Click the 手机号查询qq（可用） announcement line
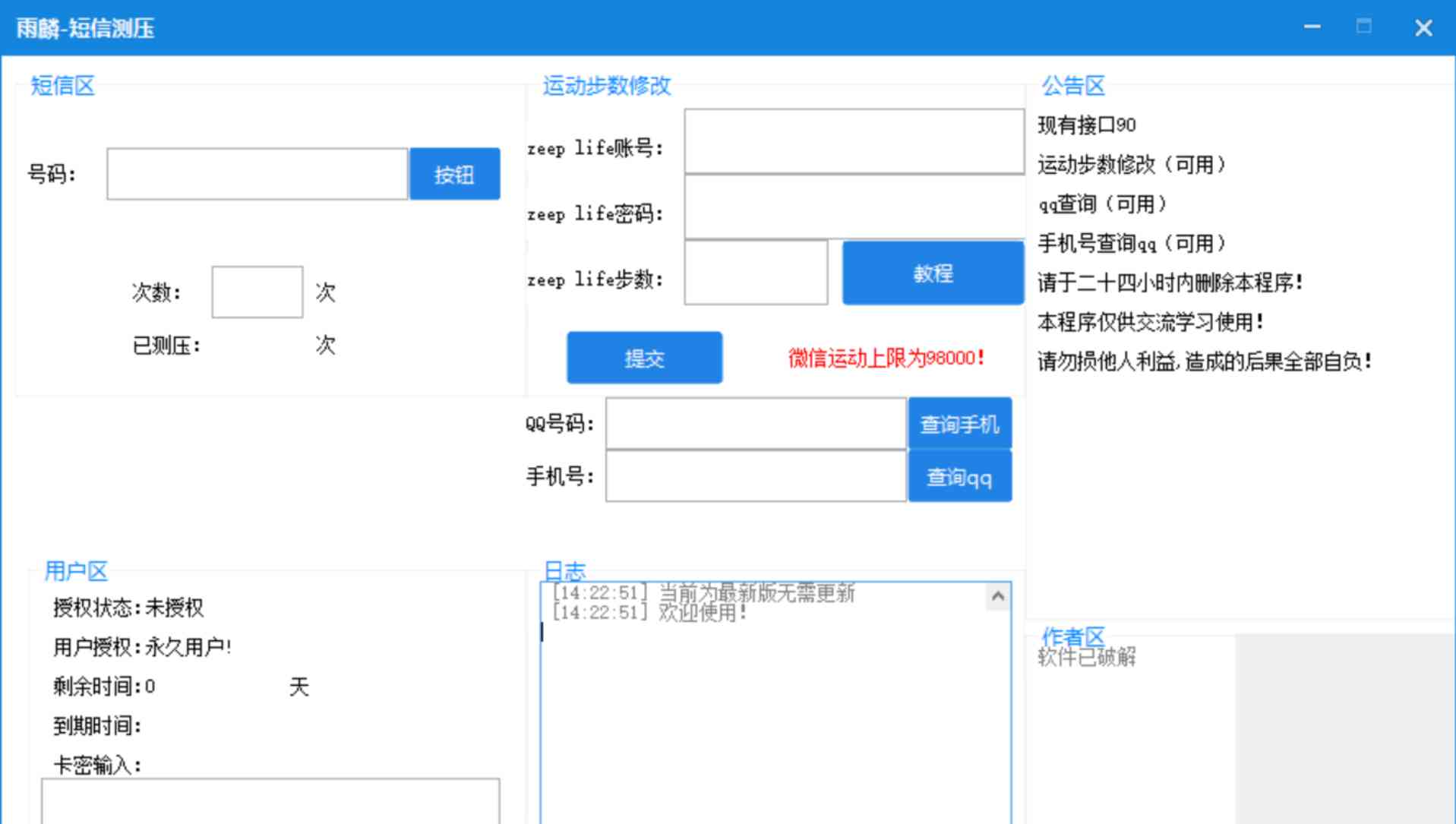 1132,244
